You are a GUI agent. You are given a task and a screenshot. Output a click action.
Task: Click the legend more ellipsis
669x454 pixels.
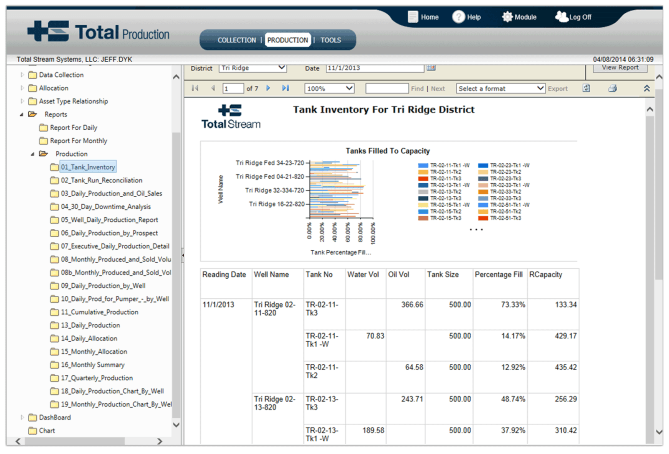point(476,230)
